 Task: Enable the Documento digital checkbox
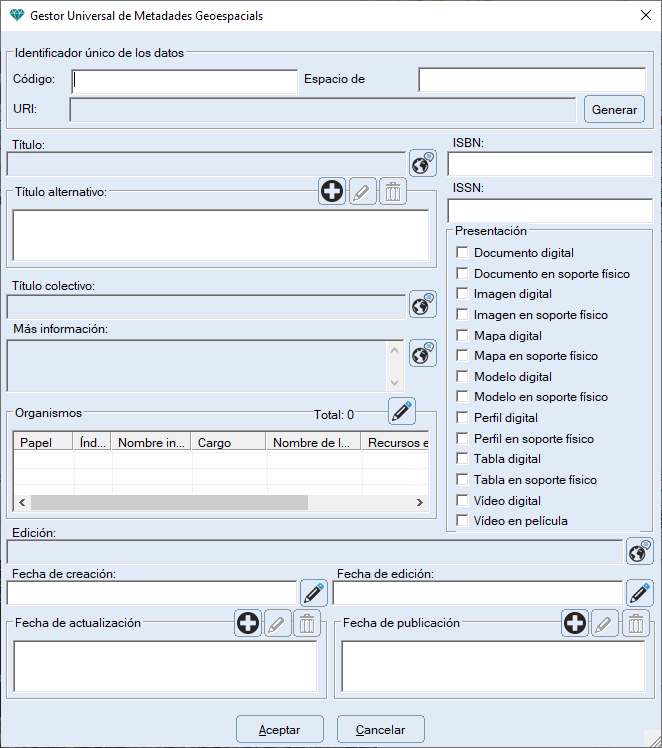click(x=462, y=253)
